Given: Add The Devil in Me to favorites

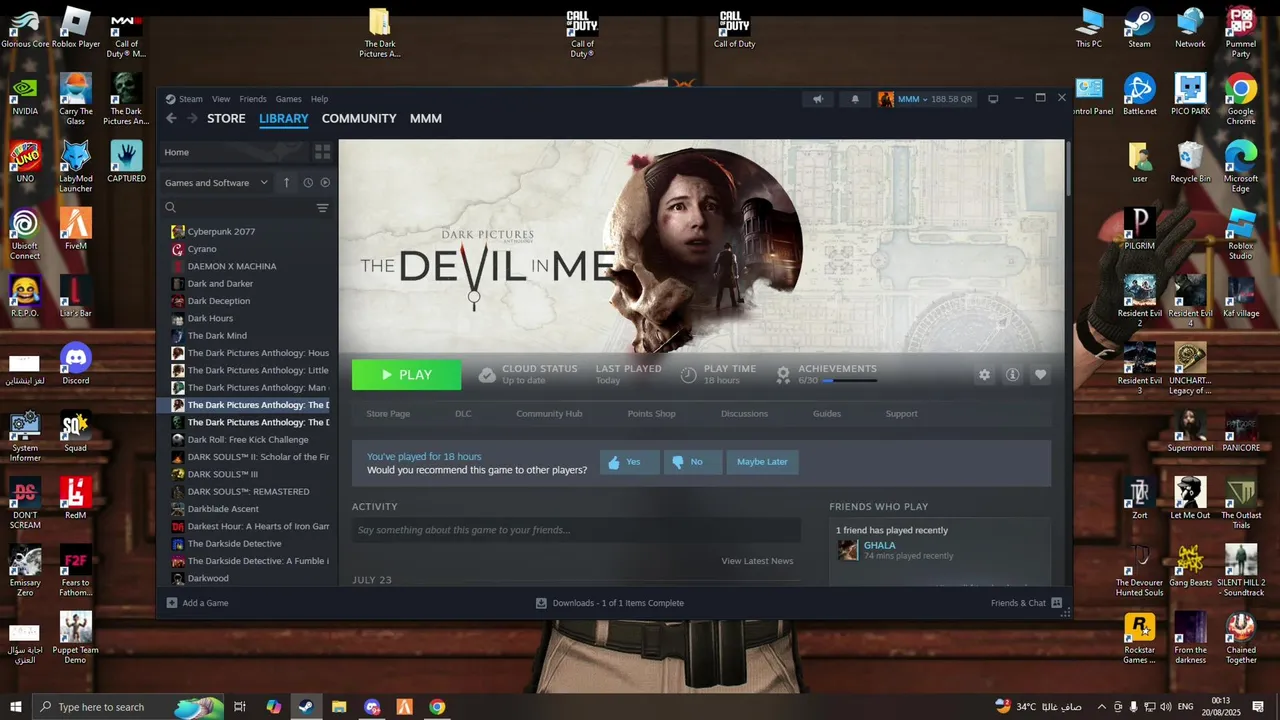Looking at the screenshot, I should click(x=1040, y=374).
